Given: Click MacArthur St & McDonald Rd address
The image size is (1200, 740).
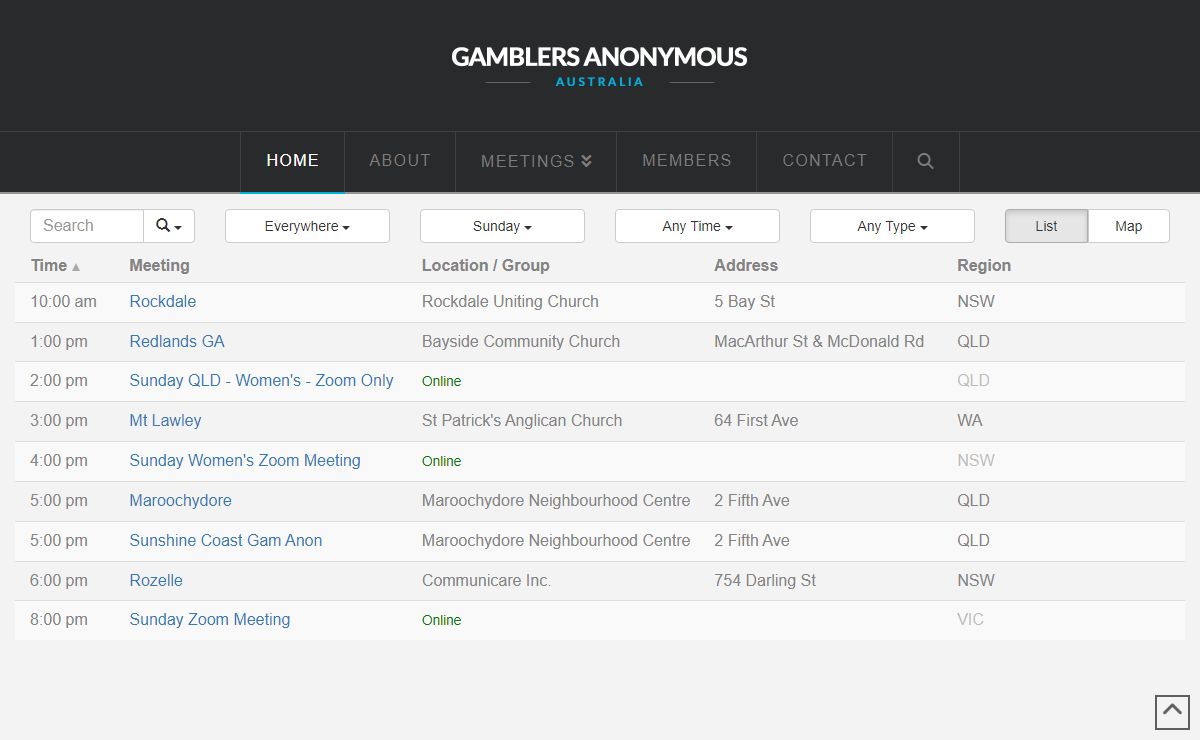Looking at the screenshot, I should (819, 341).
